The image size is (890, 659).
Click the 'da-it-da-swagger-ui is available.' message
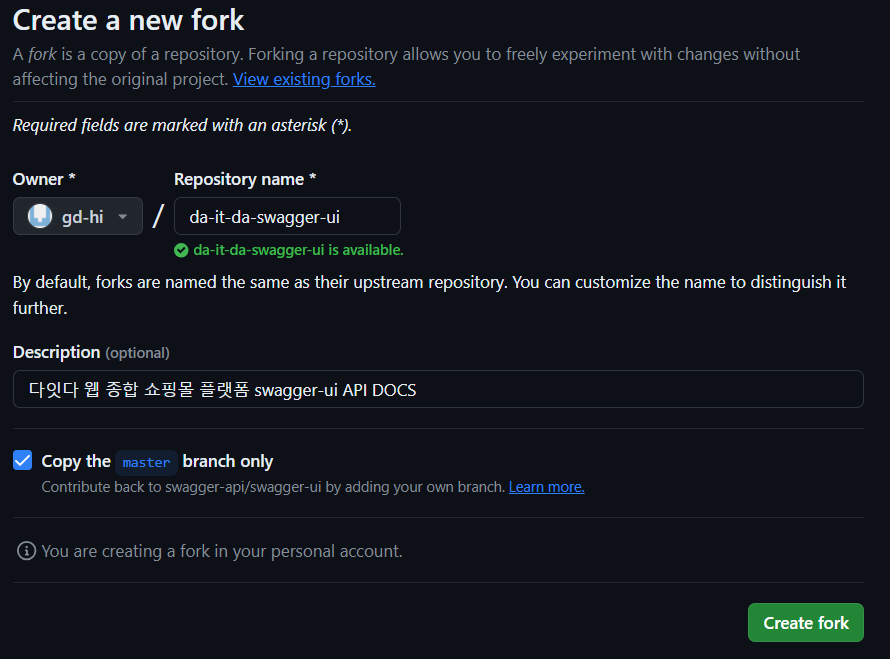coord(299,250)
